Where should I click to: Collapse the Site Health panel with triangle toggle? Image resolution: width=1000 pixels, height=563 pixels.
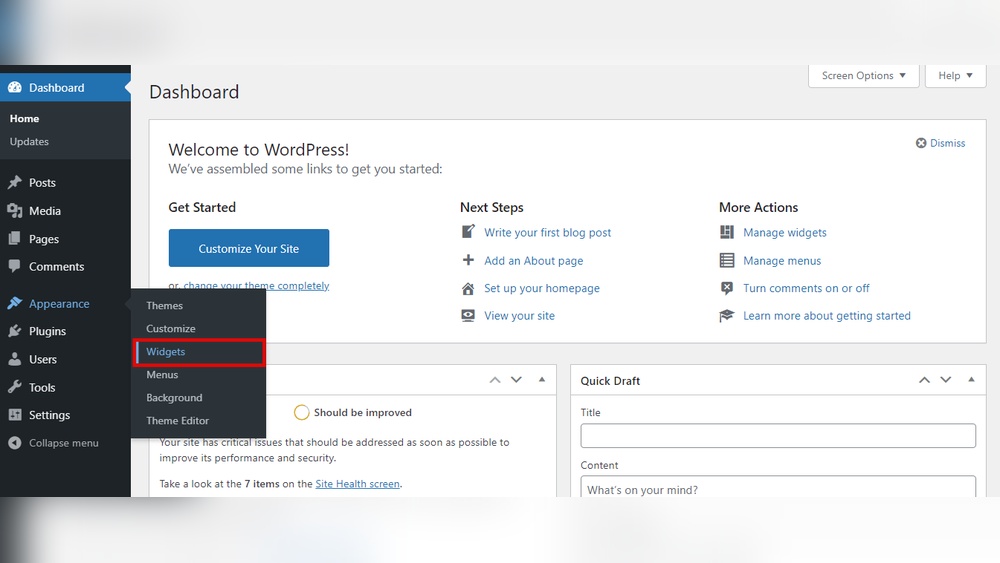click(x=541, y=379)
